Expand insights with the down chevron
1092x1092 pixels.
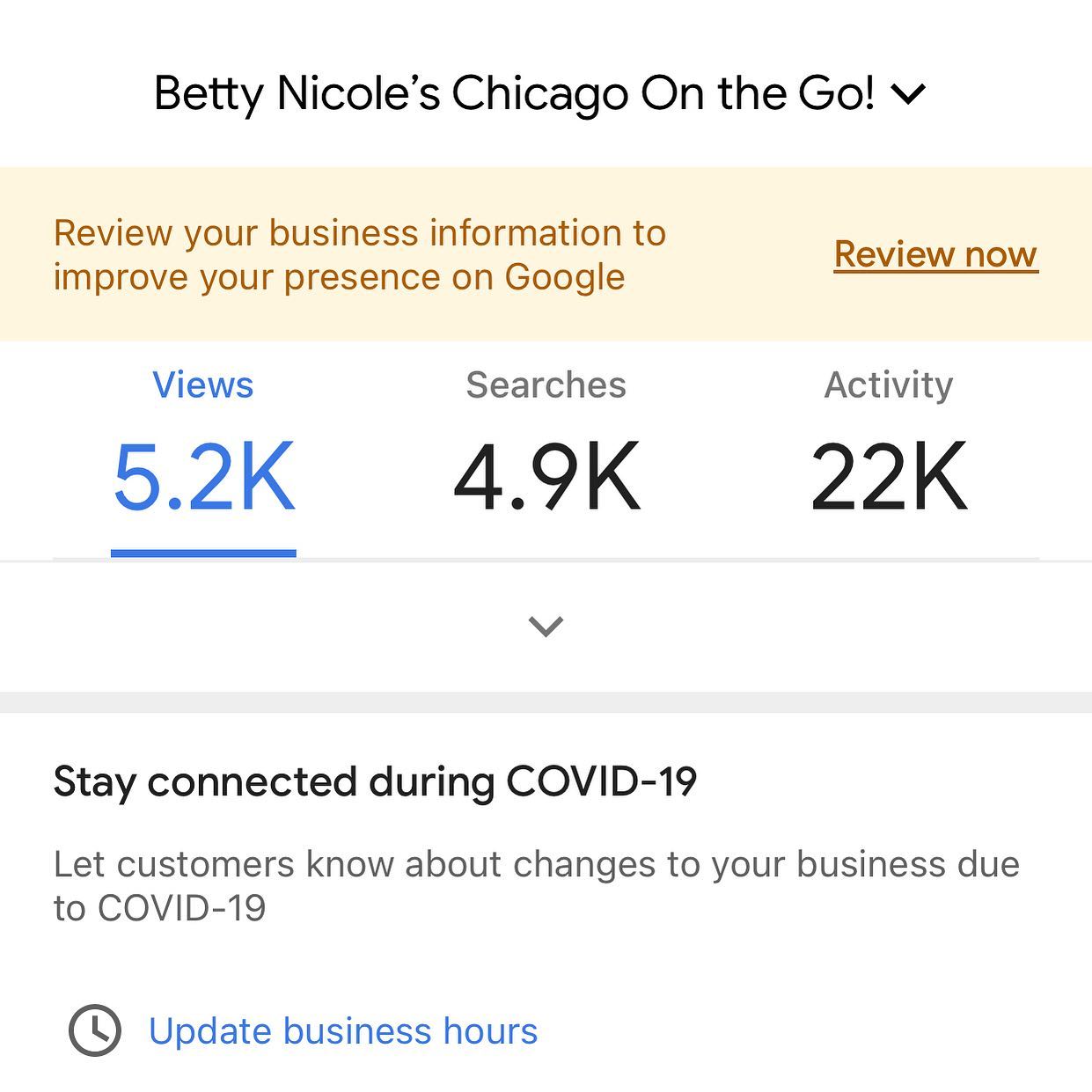(546, 626)
